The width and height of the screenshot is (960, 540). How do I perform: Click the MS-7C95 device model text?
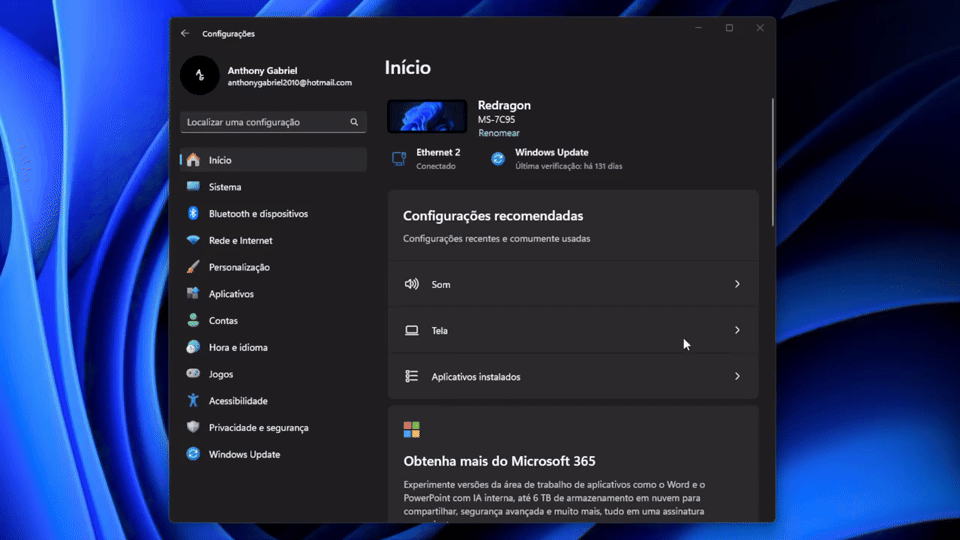[497, 119]
